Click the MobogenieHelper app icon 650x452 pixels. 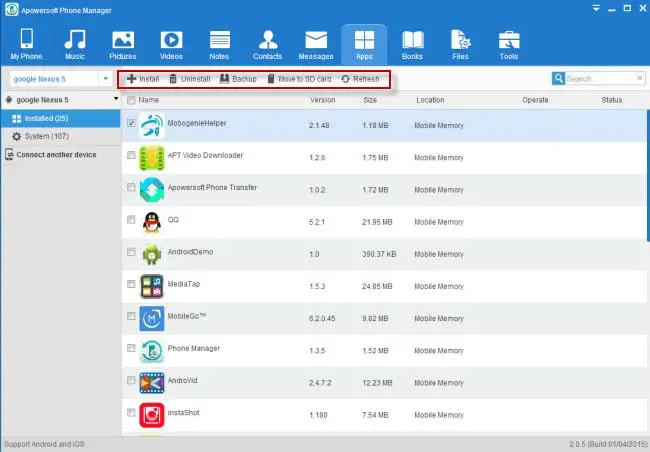tap(152, 125)
